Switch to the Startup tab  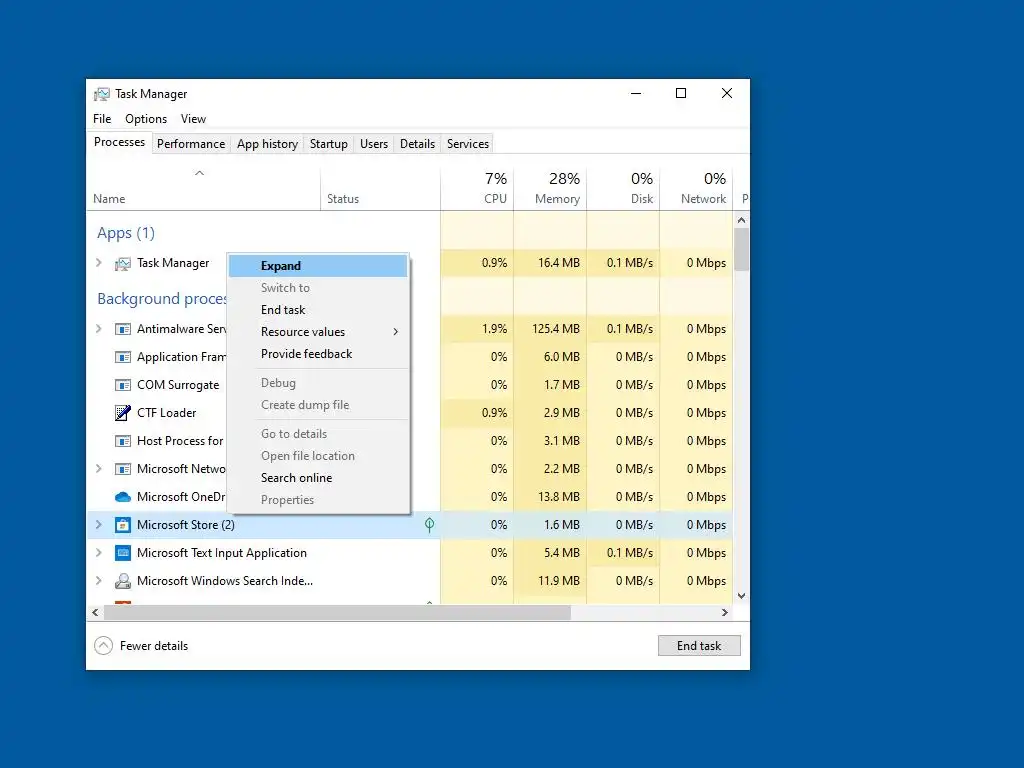click(x=328, y=144)
